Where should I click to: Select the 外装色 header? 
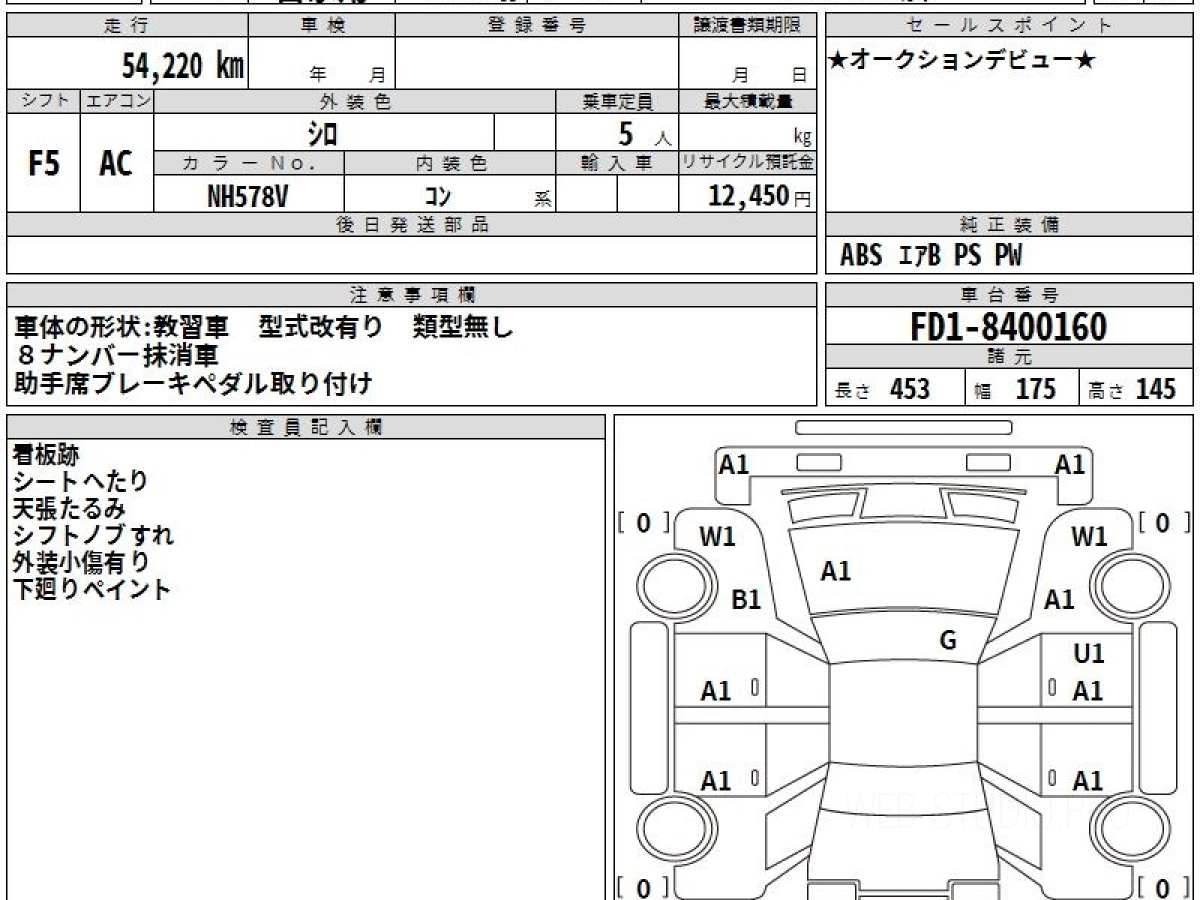click(355, 101)
